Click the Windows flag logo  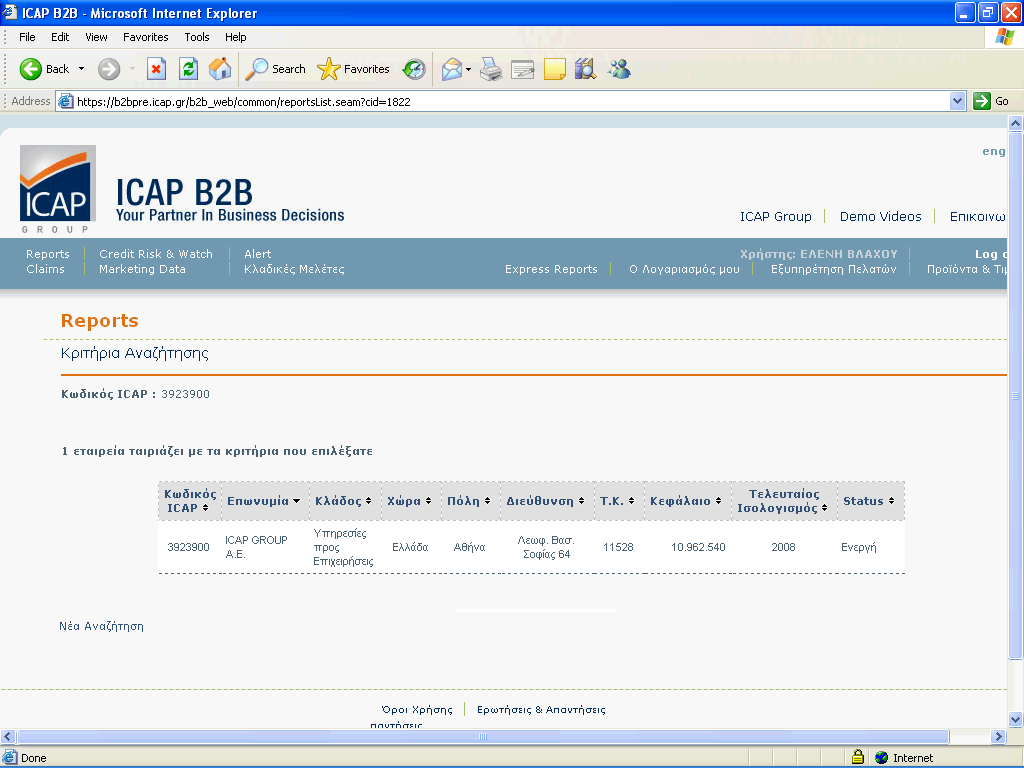pos(1004,37)
